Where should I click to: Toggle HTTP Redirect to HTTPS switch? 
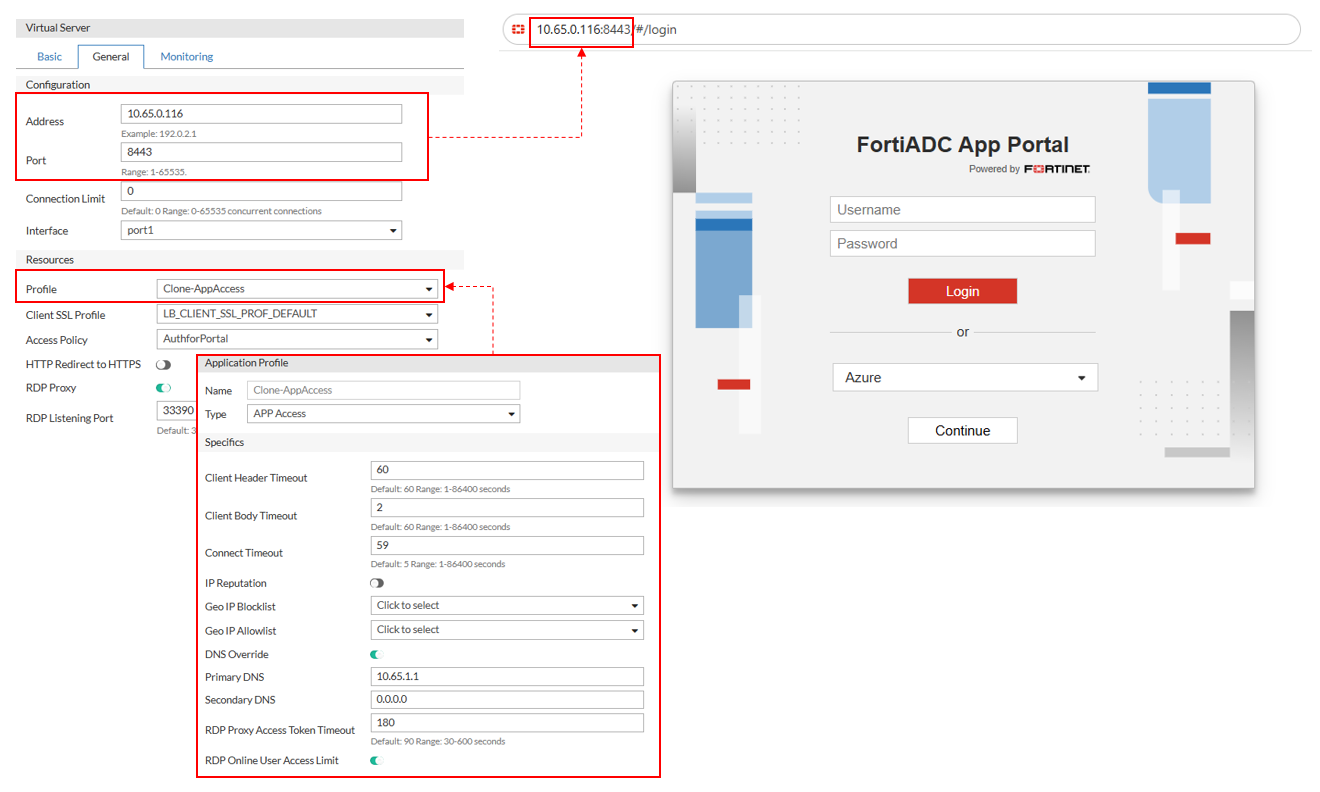[163, 365]
